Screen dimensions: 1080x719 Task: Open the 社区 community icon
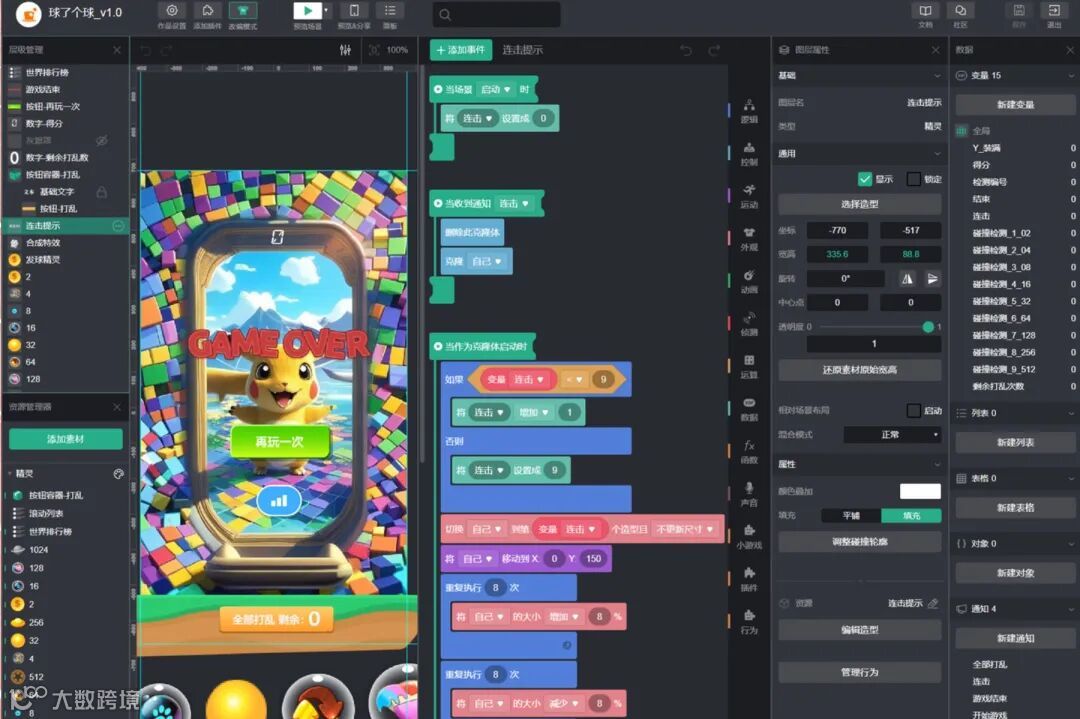tap(960, 11)
